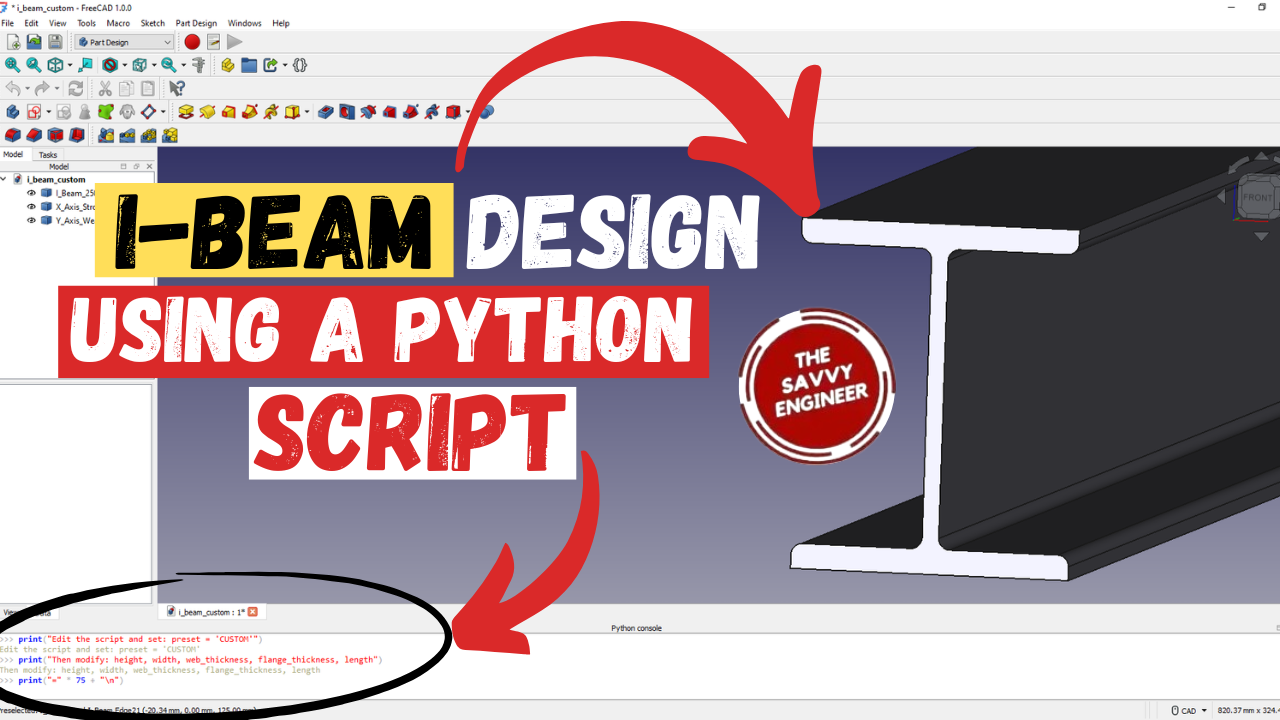Click the What's This help cursor icon
The width and height of the screenshot is (1280, 720).
[177, 89]
